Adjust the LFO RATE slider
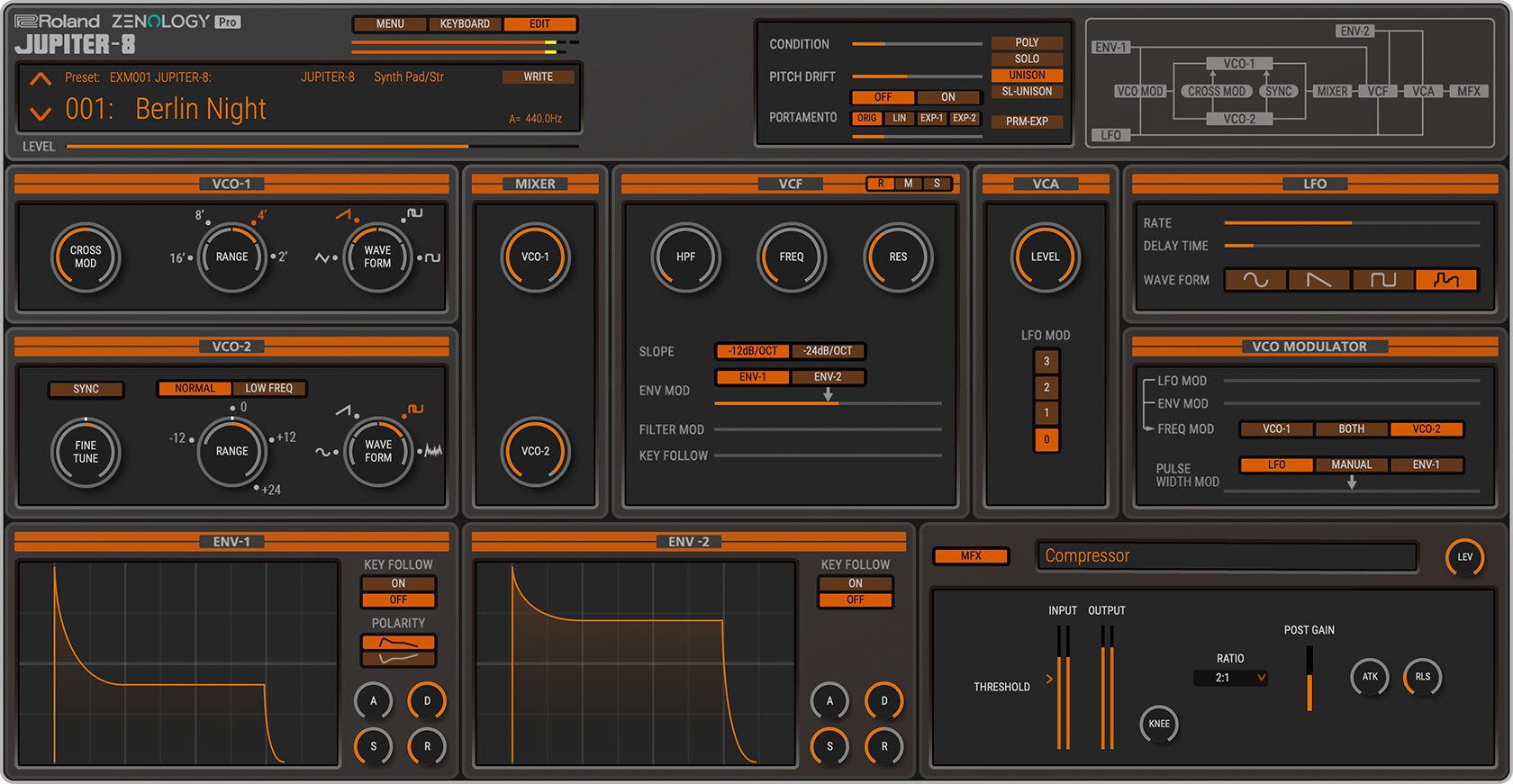Viewport: 1513px width, 784px height. pyautogui.click(x=1352, y=222)
